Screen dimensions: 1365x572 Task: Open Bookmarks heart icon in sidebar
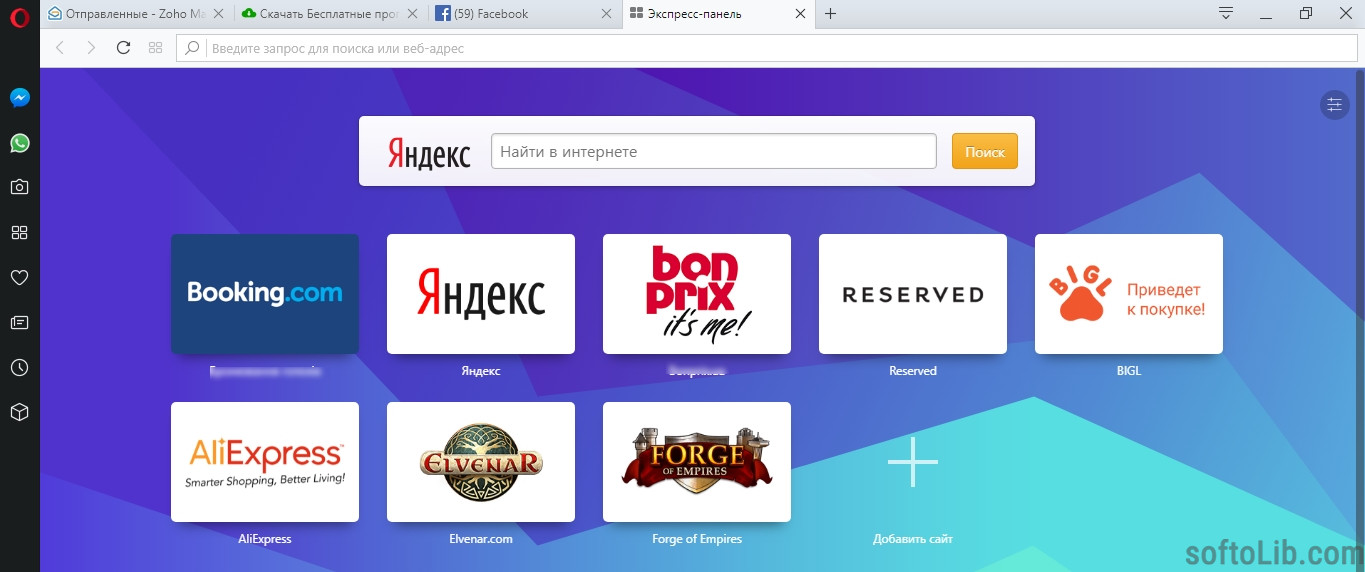pyautogui.click(x=20, y=277)
